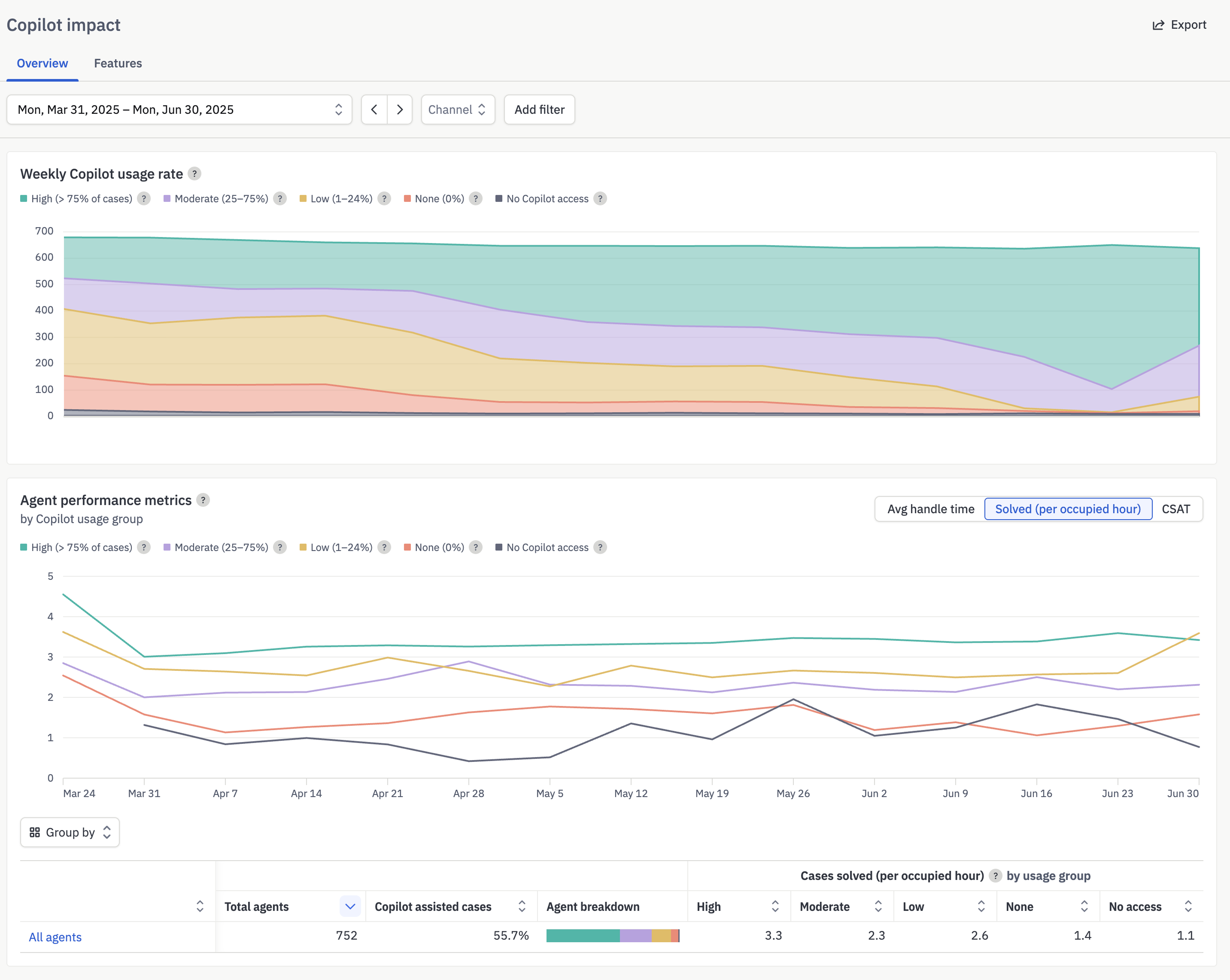
Task: Click the Copilot impact page title
Action: pos(64,25)
